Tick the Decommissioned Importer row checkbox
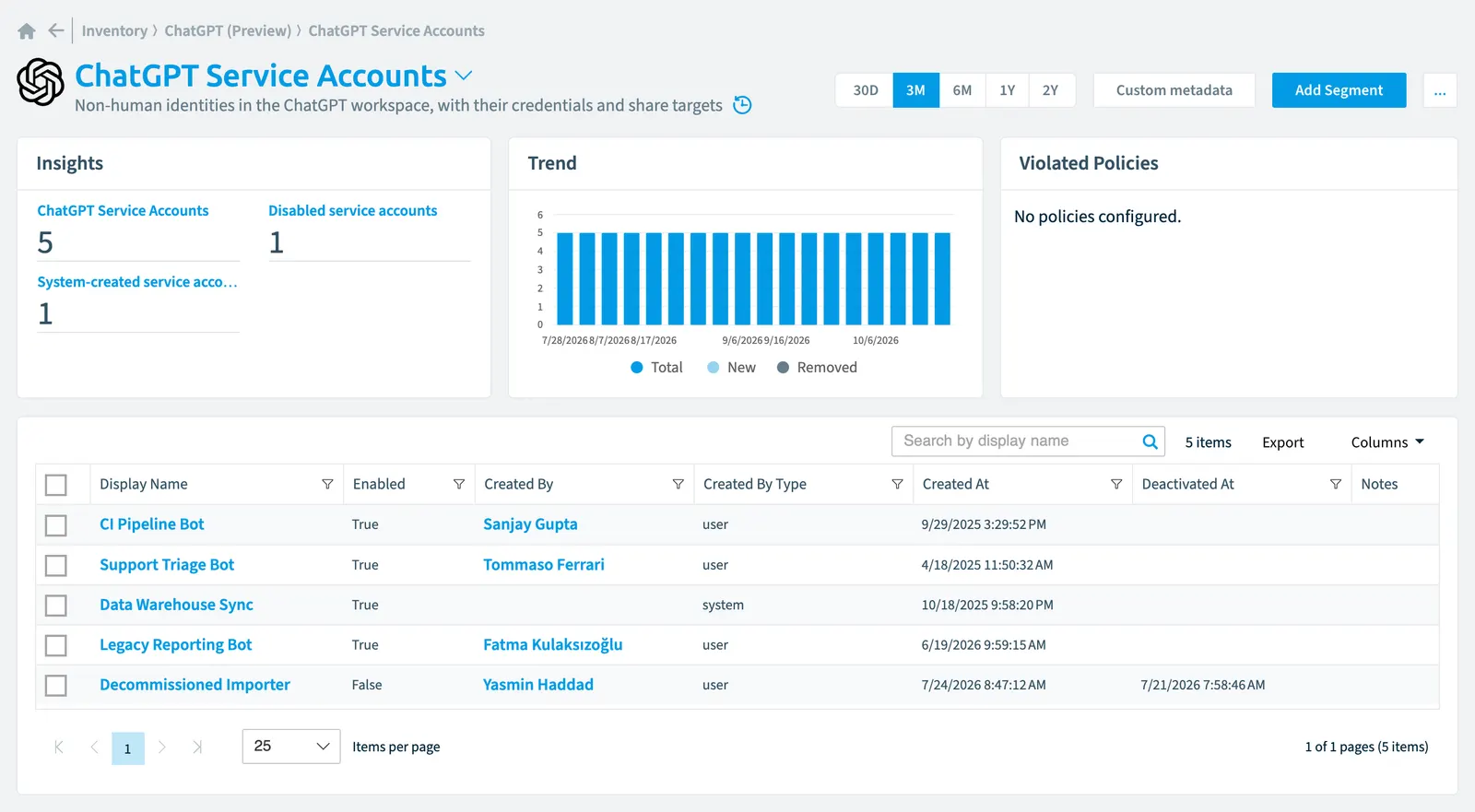 56,686
